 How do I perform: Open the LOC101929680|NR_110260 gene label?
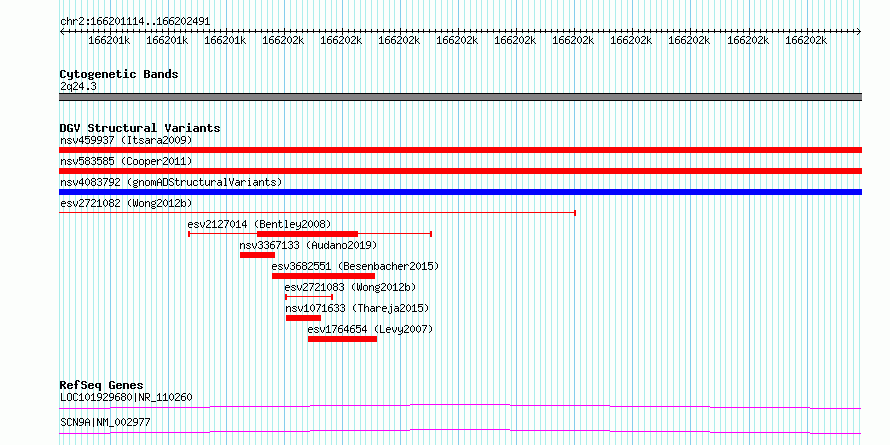(x=126, y=397)
